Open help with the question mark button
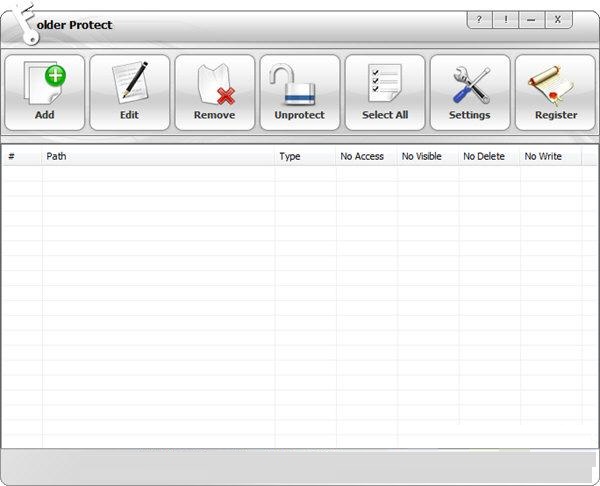This screenshot has width=600, height=486. 480,19
